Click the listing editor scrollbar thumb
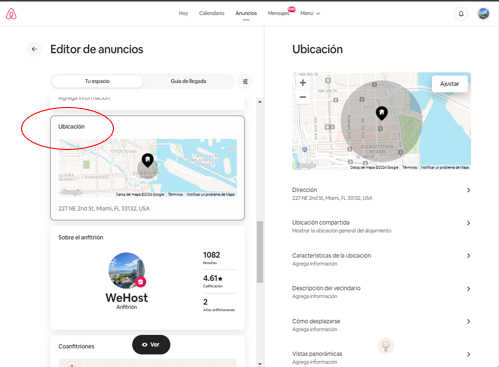 [260, 252]
